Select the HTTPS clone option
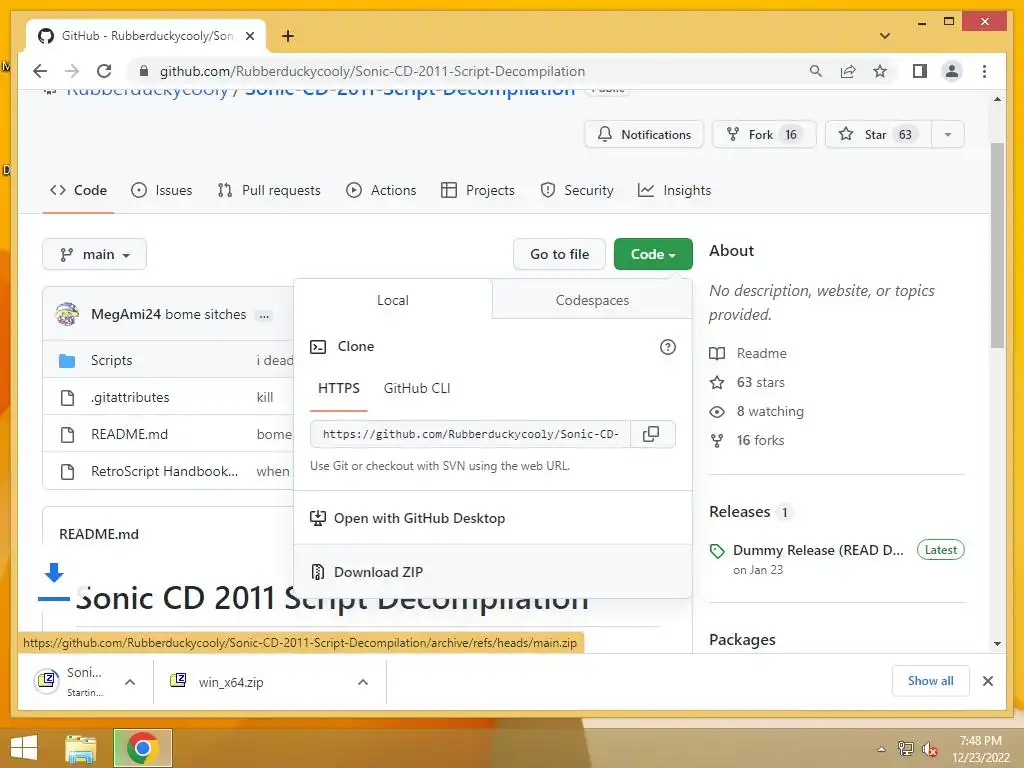The height and width of the screenshot is (768, 1024). click(339, 389)
